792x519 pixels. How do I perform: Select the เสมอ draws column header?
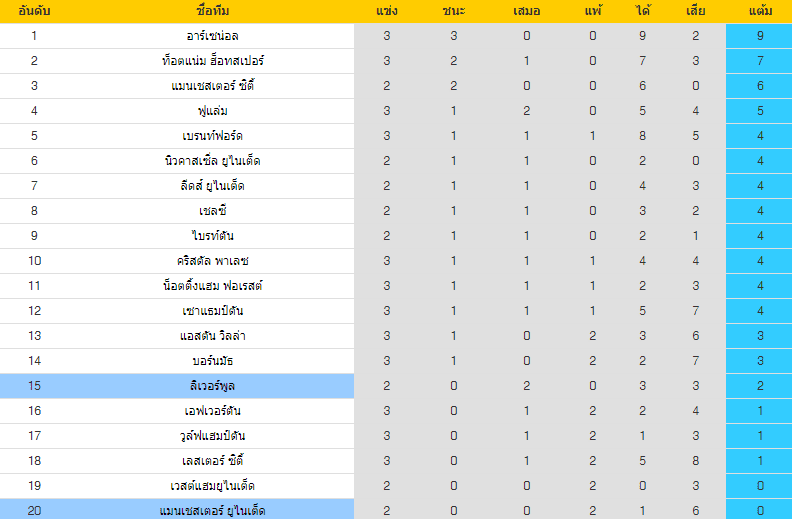[526, 11]
